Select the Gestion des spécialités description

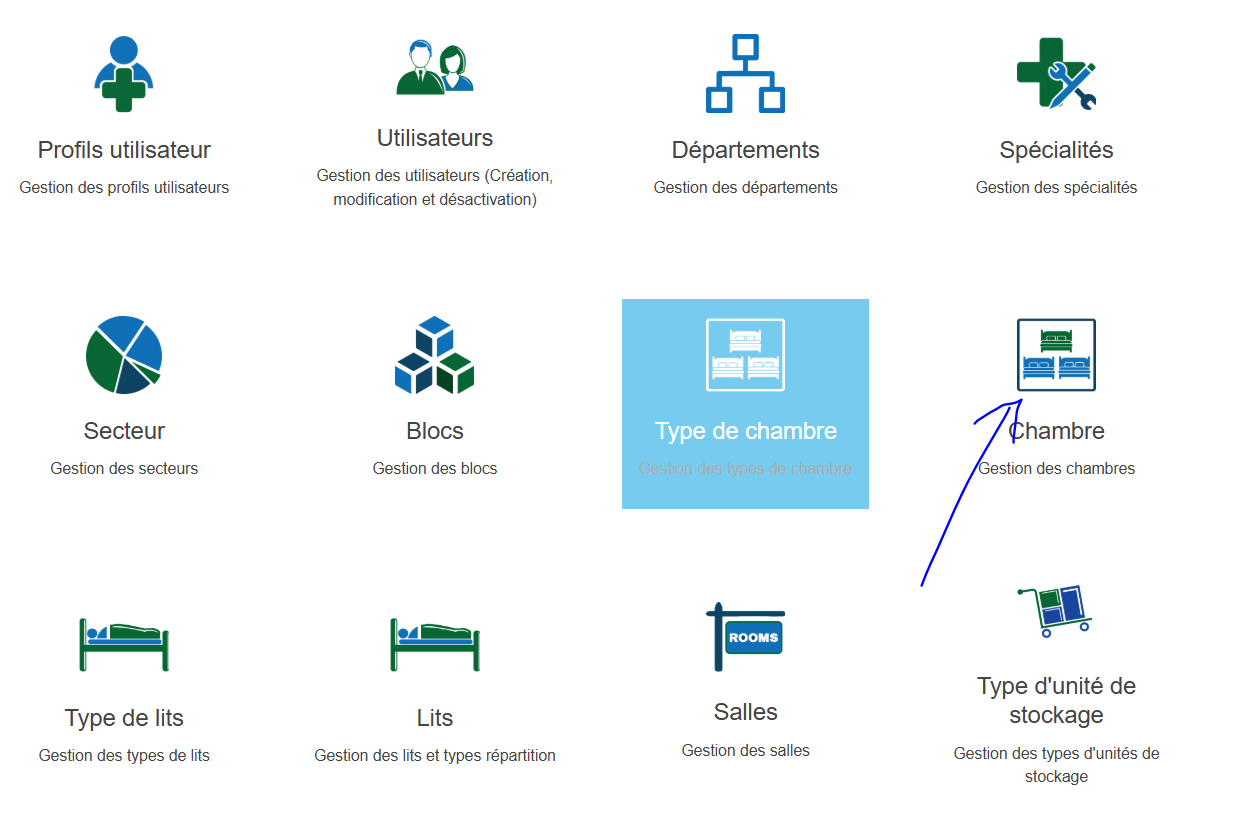pos(1056,187)
